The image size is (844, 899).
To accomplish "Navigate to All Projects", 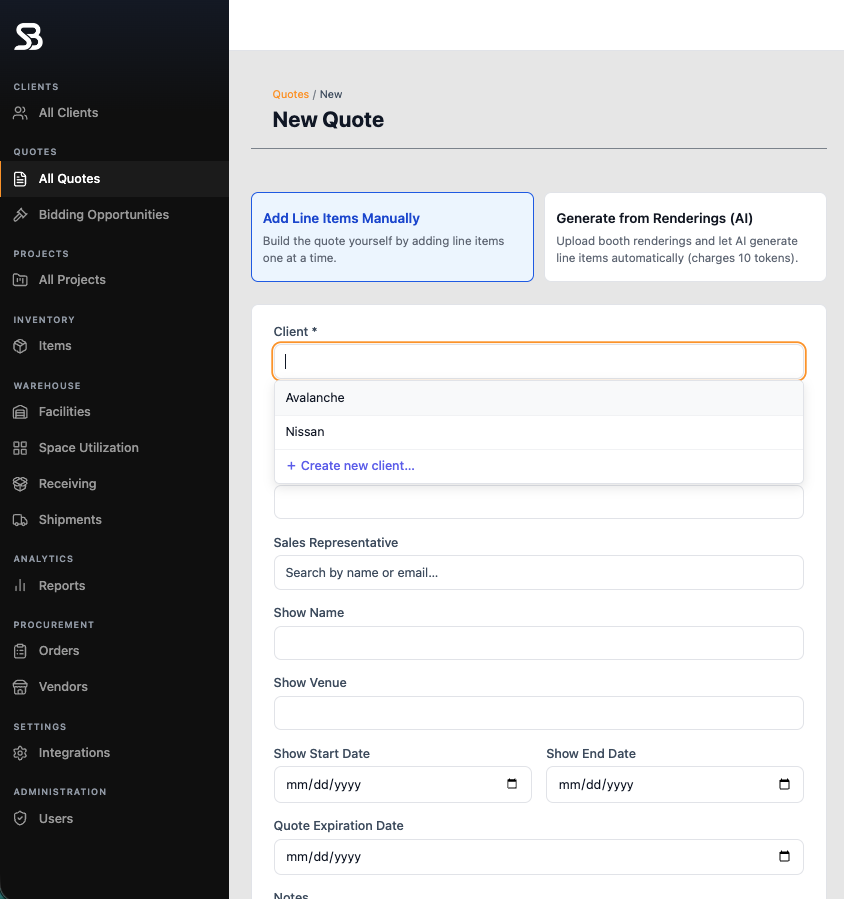I will [x=72, y=280].
